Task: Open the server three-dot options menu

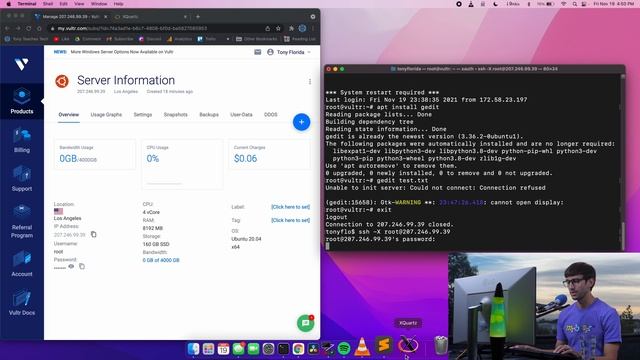Action: pyautogui.click(x=310, y=82)
